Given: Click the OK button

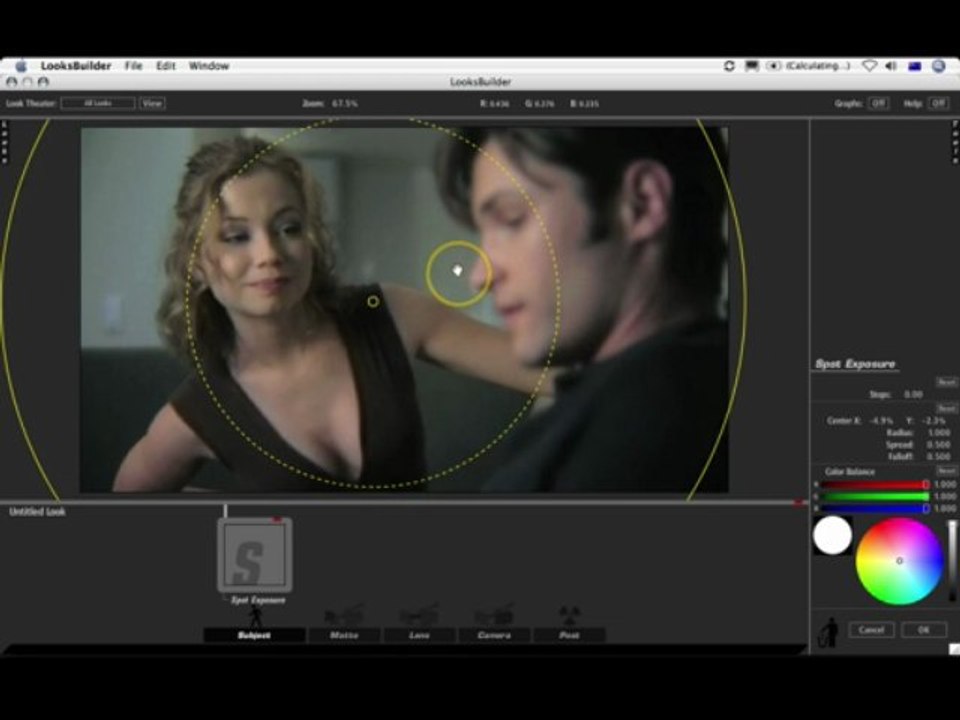Looking at the screenshot, I should (x=923, y=629).
